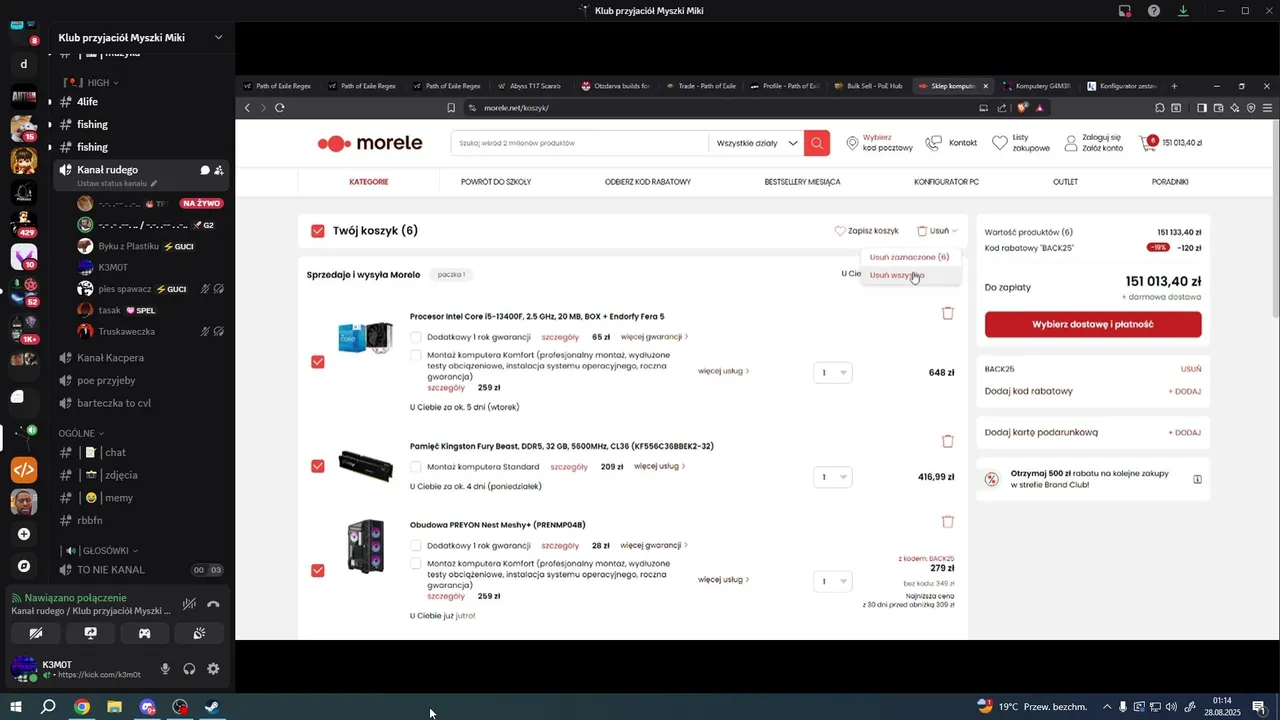Add a server in Discord sidebar
Viewport: 1280px width, 720px height.
click(x=24, y=534)
